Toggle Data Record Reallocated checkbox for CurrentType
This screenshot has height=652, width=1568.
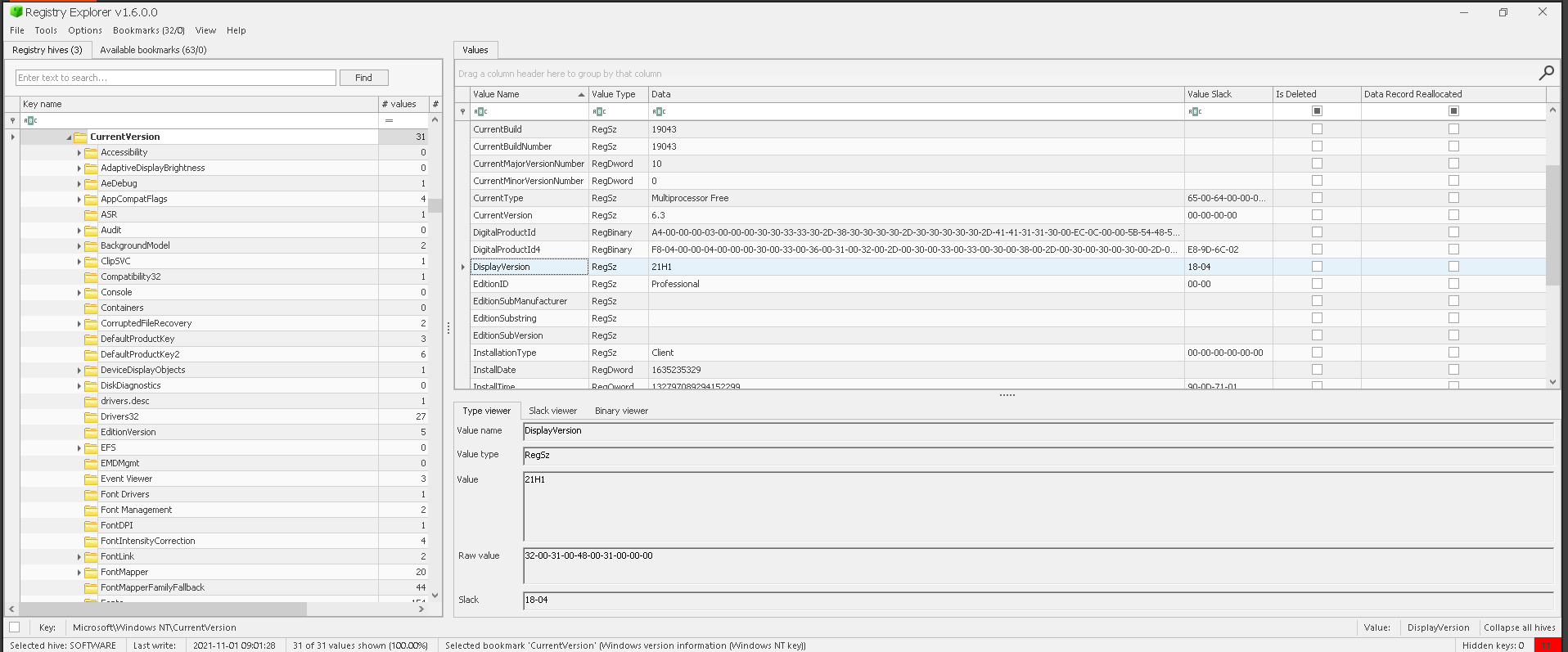pos(1453,198)
